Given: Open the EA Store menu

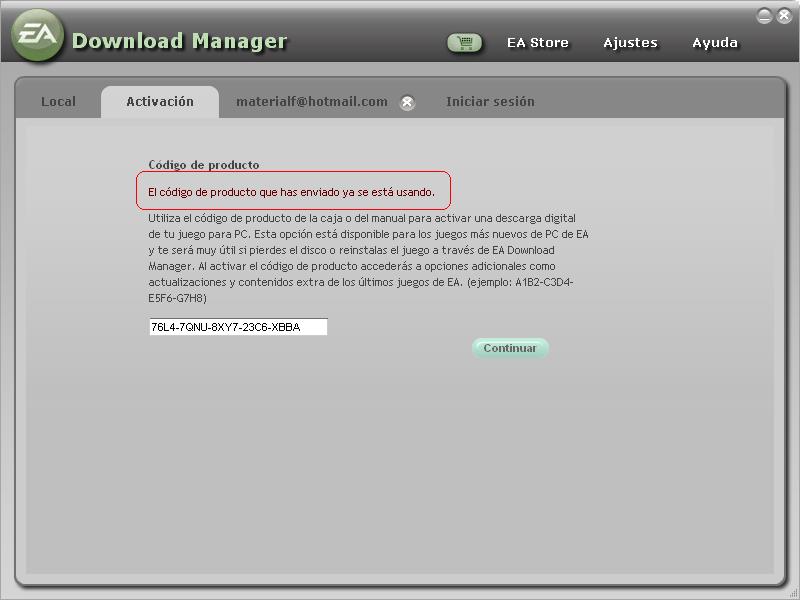Looking at the screenshot, I should click(x=538, y=43).
